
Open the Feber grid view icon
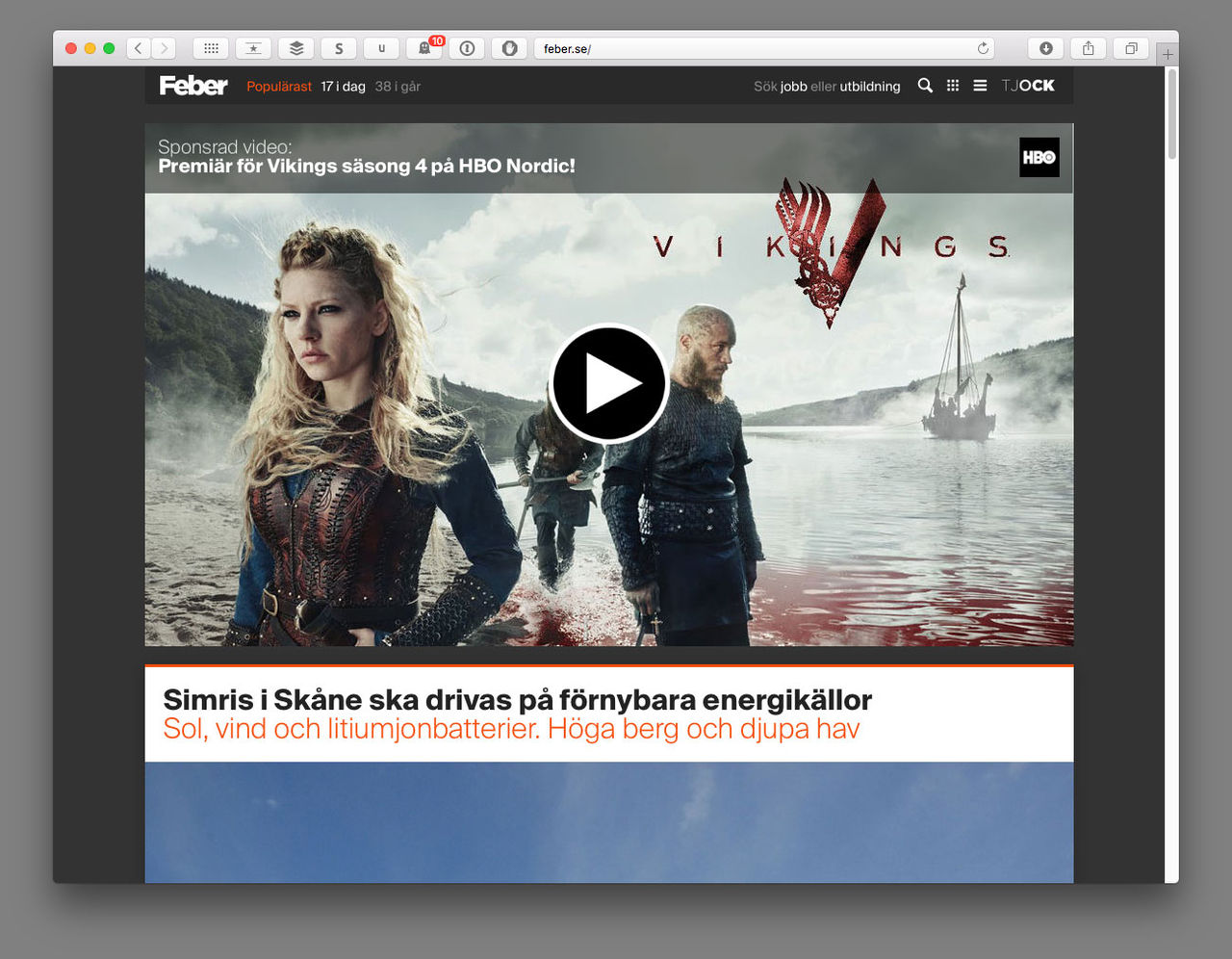coord(953,86)
